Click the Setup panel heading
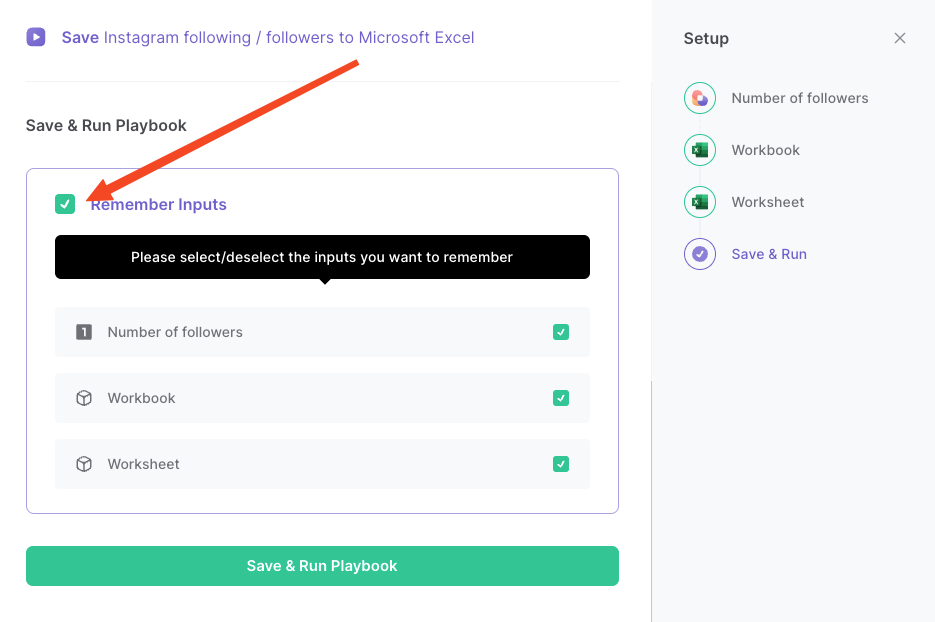 point(706,38)
